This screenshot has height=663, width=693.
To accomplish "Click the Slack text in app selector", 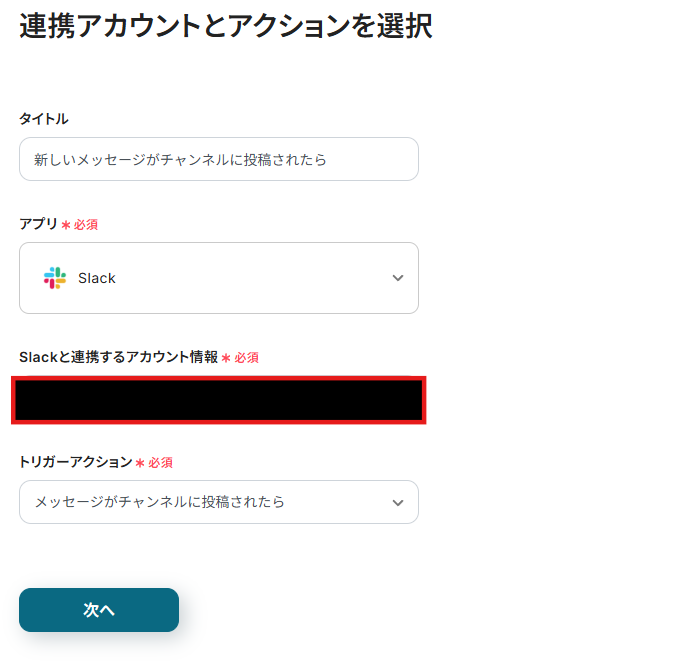I will click(x=97, y=278).
